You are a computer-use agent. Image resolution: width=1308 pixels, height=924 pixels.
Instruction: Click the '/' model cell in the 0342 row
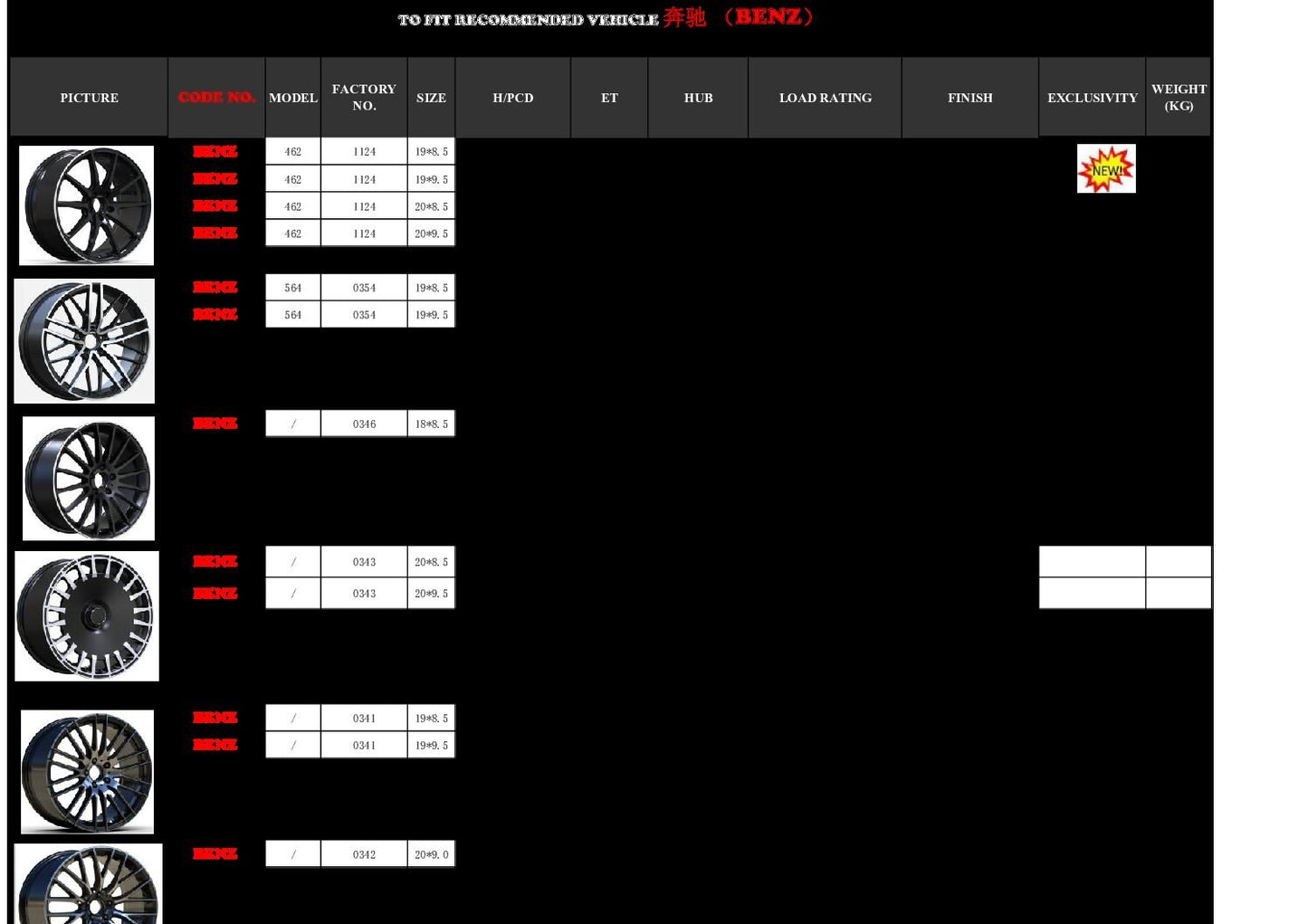click(293, 854)
